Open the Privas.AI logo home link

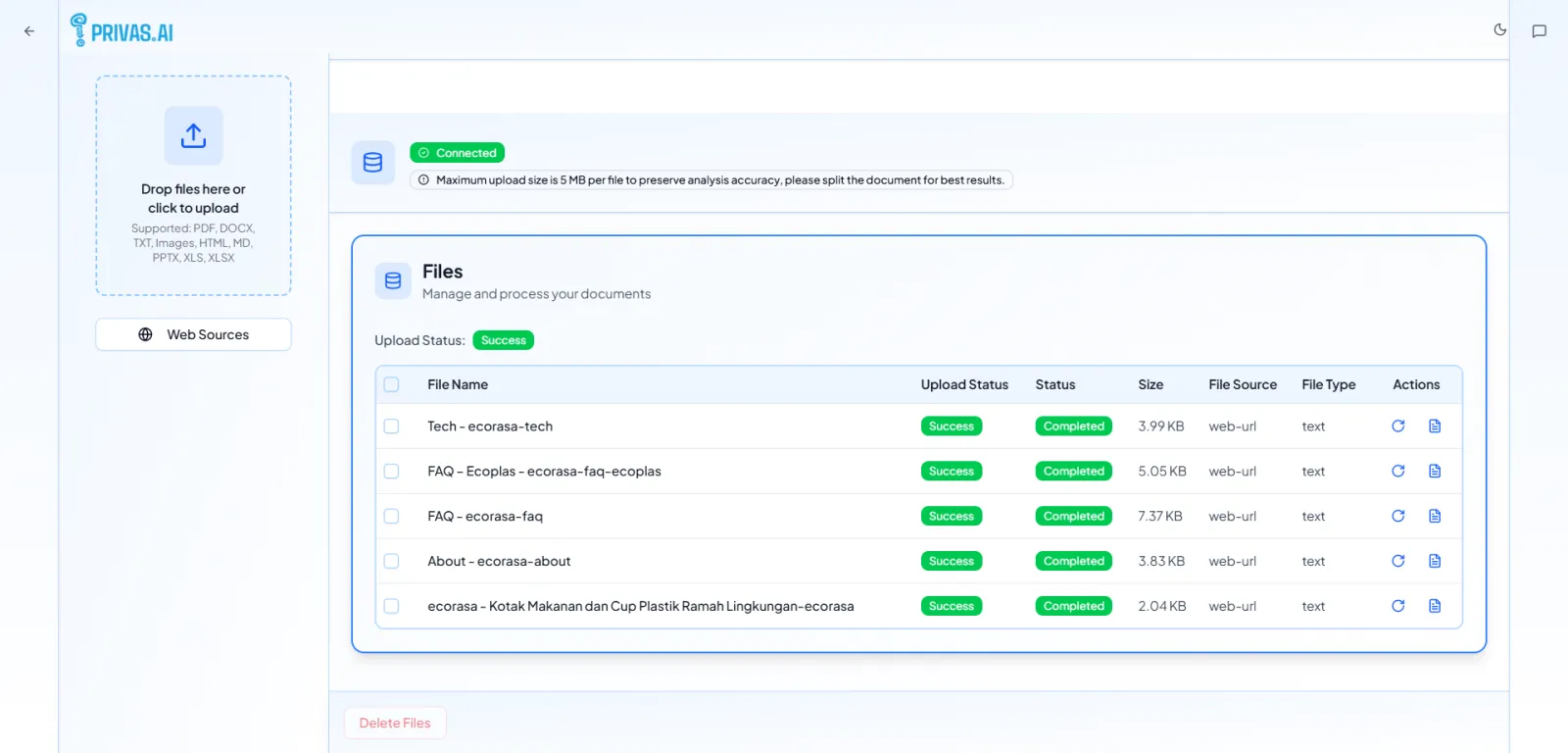(122, 30)
